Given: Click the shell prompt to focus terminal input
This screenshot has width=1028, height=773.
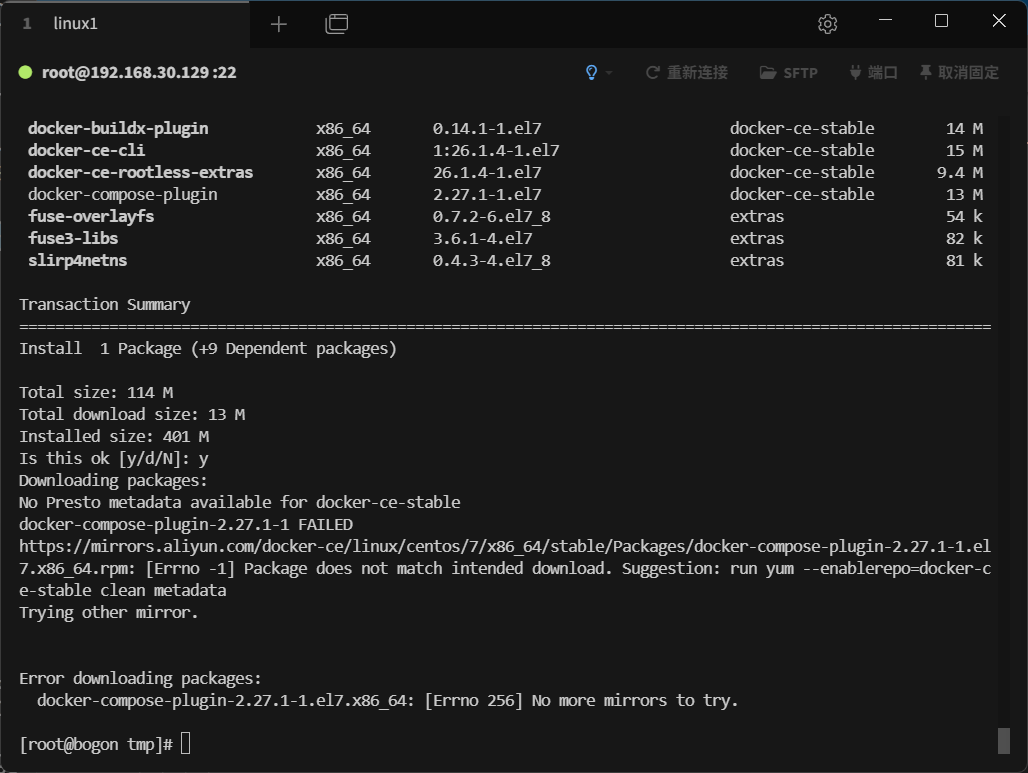Looking at the screenshot, I should [95, 744].
